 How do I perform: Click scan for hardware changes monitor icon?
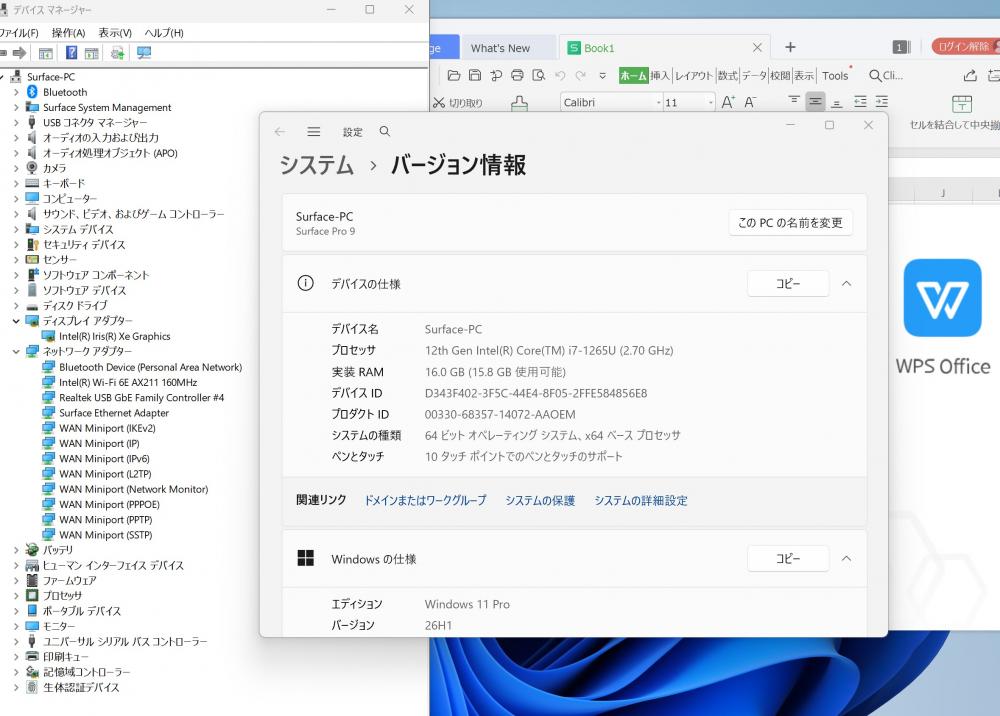coord(144,53)
